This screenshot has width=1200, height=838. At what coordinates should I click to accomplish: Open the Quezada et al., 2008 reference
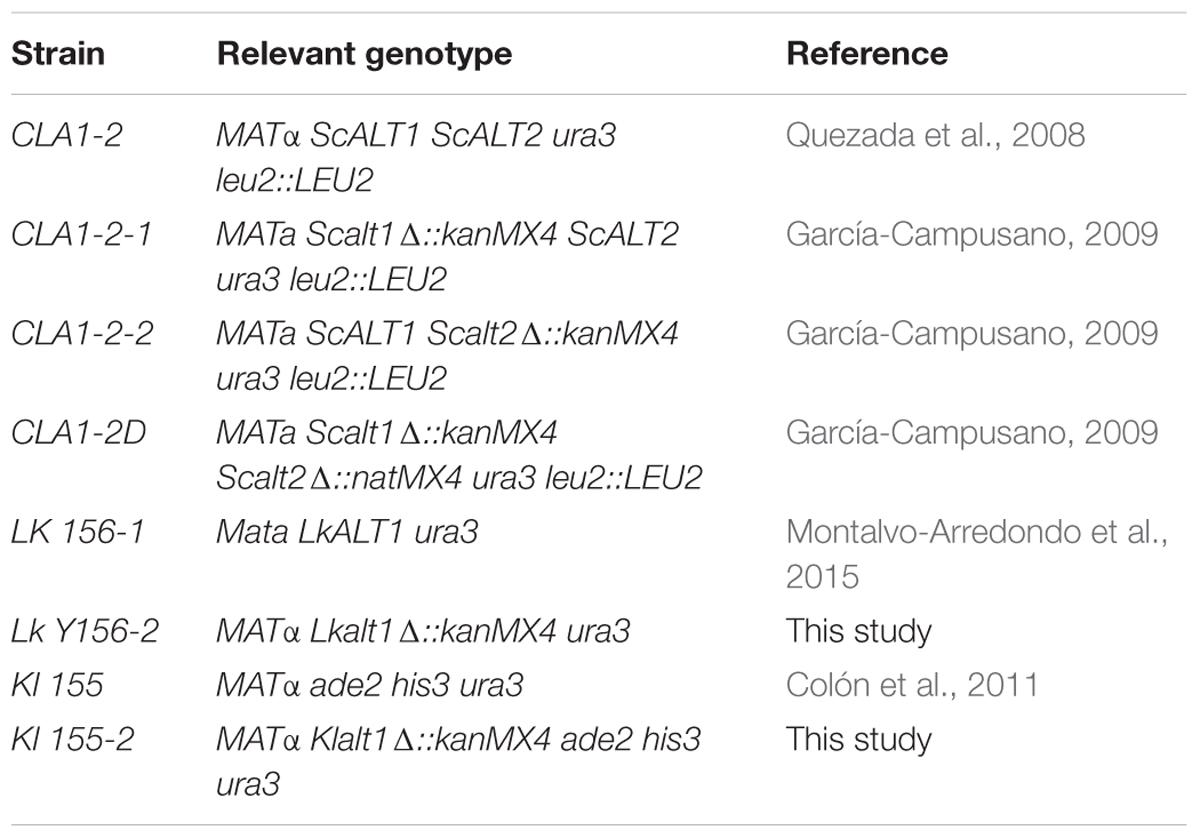tap(935, 135)
